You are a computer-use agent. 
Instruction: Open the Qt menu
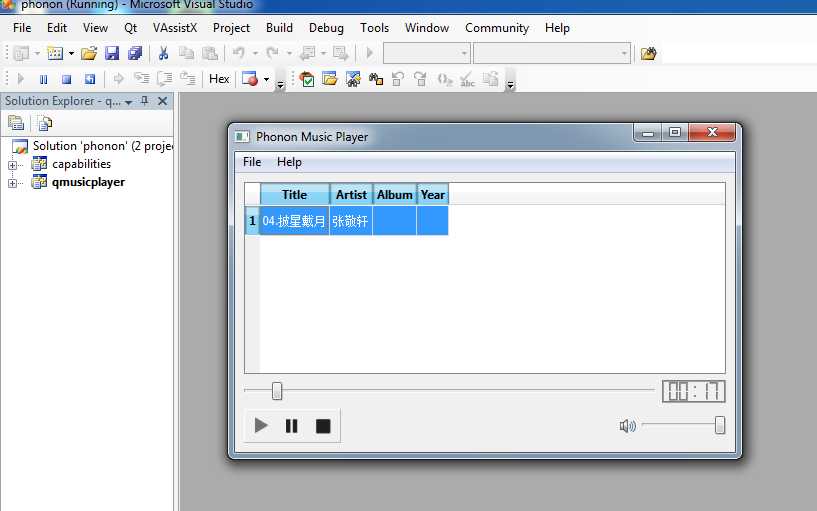(130, 28)
